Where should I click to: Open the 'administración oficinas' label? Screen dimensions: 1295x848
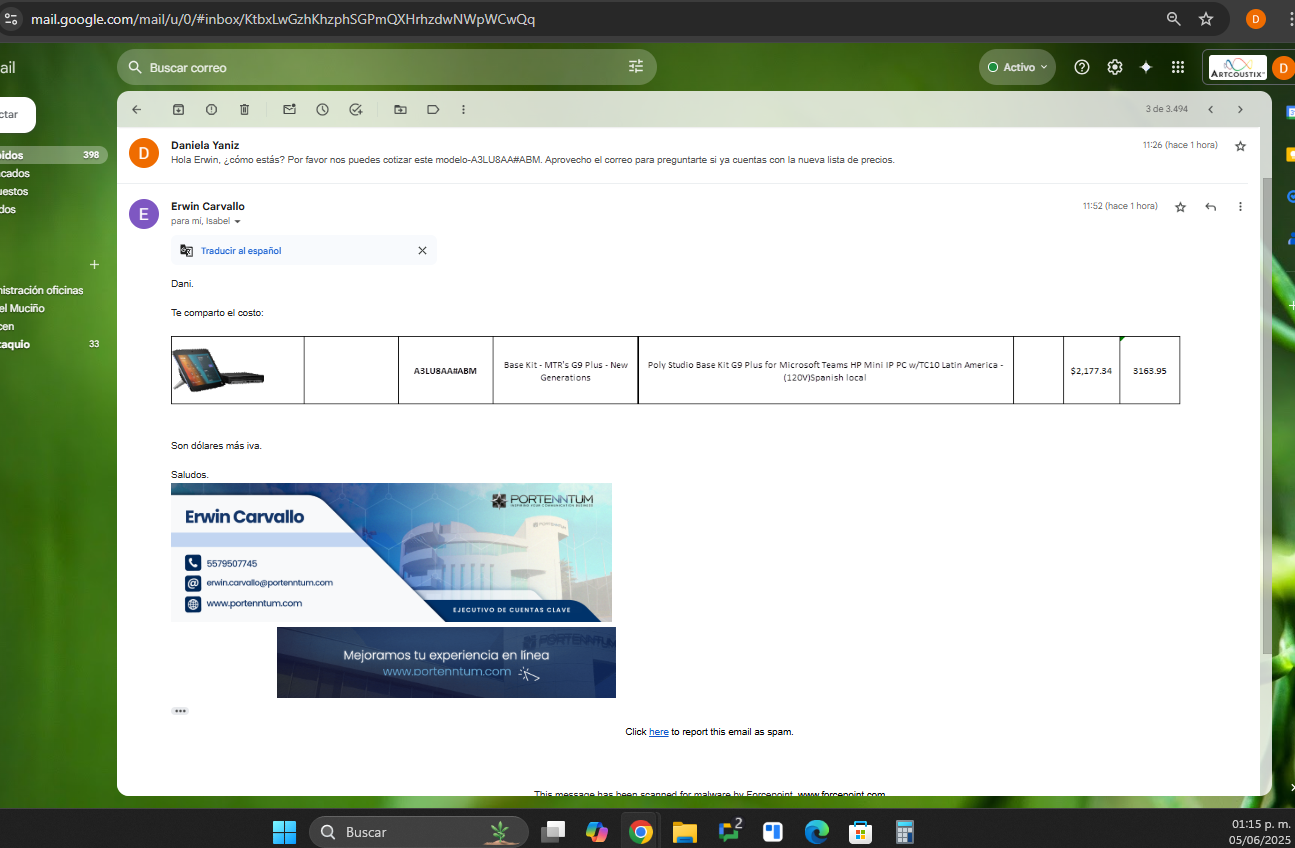point(42,290)
